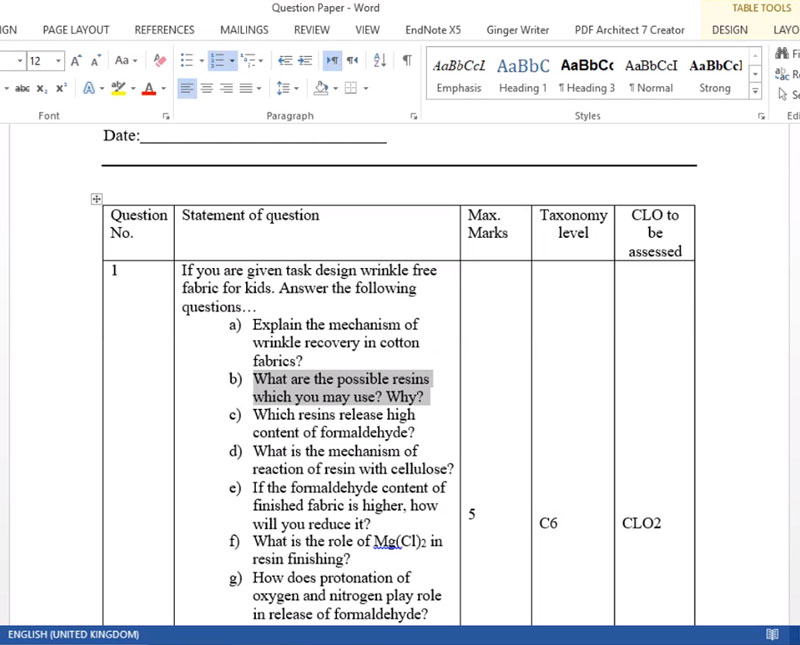Click the Decrease Indent icon
800x645 pixels.
point(285,61)
